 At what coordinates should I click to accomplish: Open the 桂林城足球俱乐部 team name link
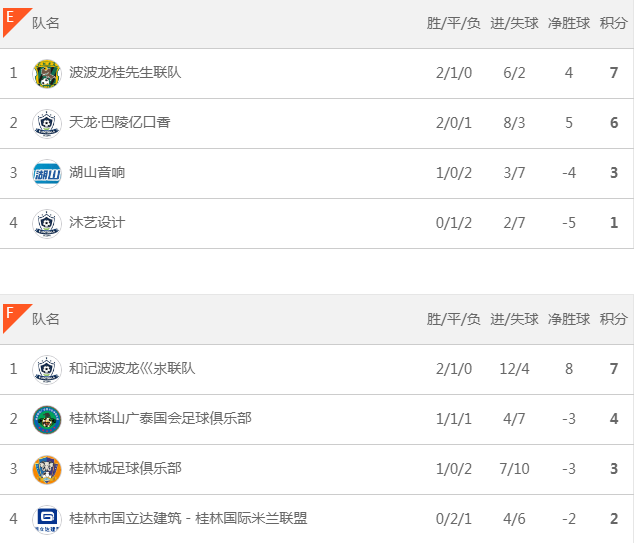coord(125,469)
